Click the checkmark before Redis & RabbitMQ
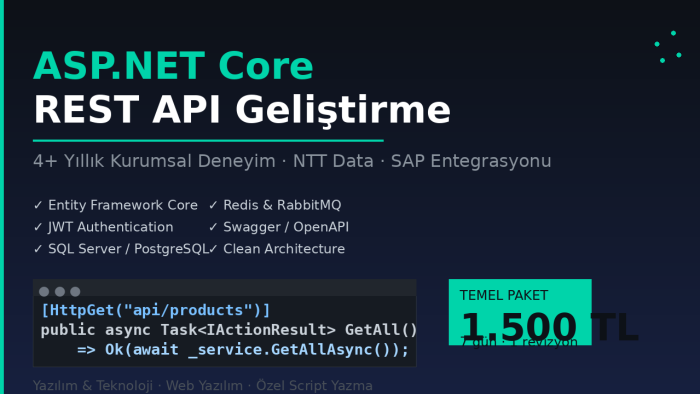Image resolution: width=700 pixels, height=394 pixels. click(x=213, y=205)
